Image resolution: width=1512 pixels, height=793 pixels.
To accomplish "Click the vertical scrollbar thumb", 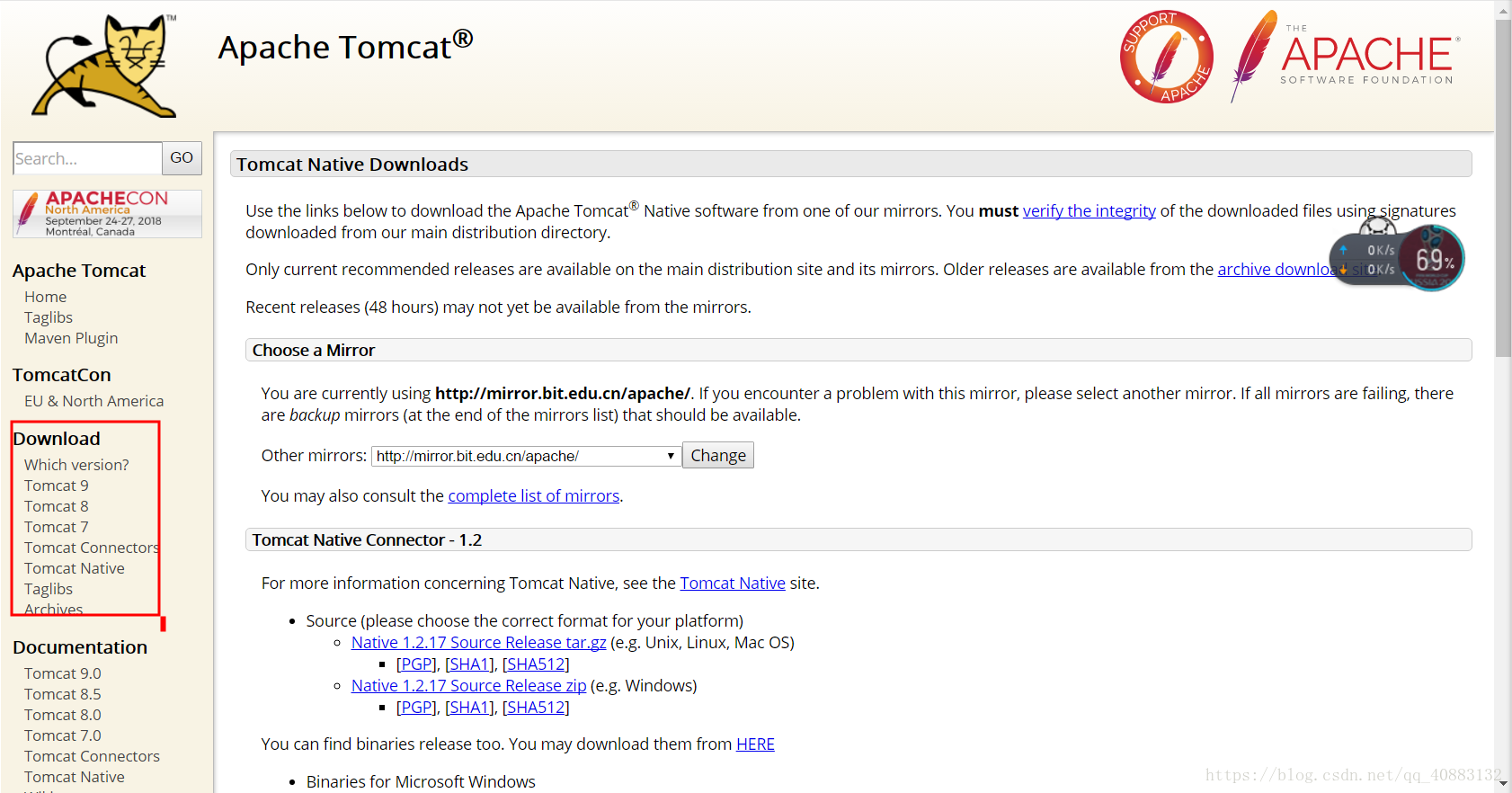I will coord(1503,189).
